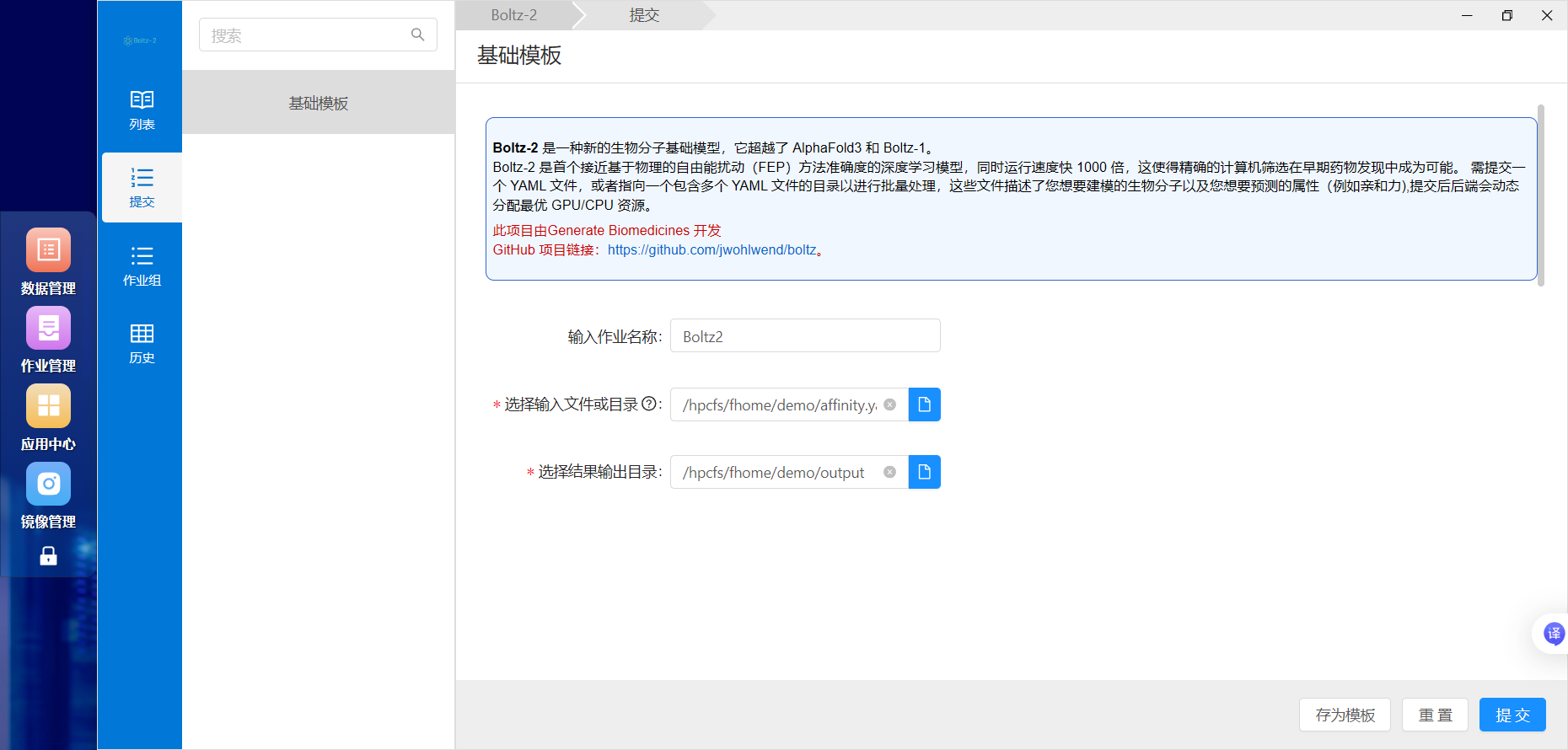Click the 基础模板 page heading

[519, 56]
